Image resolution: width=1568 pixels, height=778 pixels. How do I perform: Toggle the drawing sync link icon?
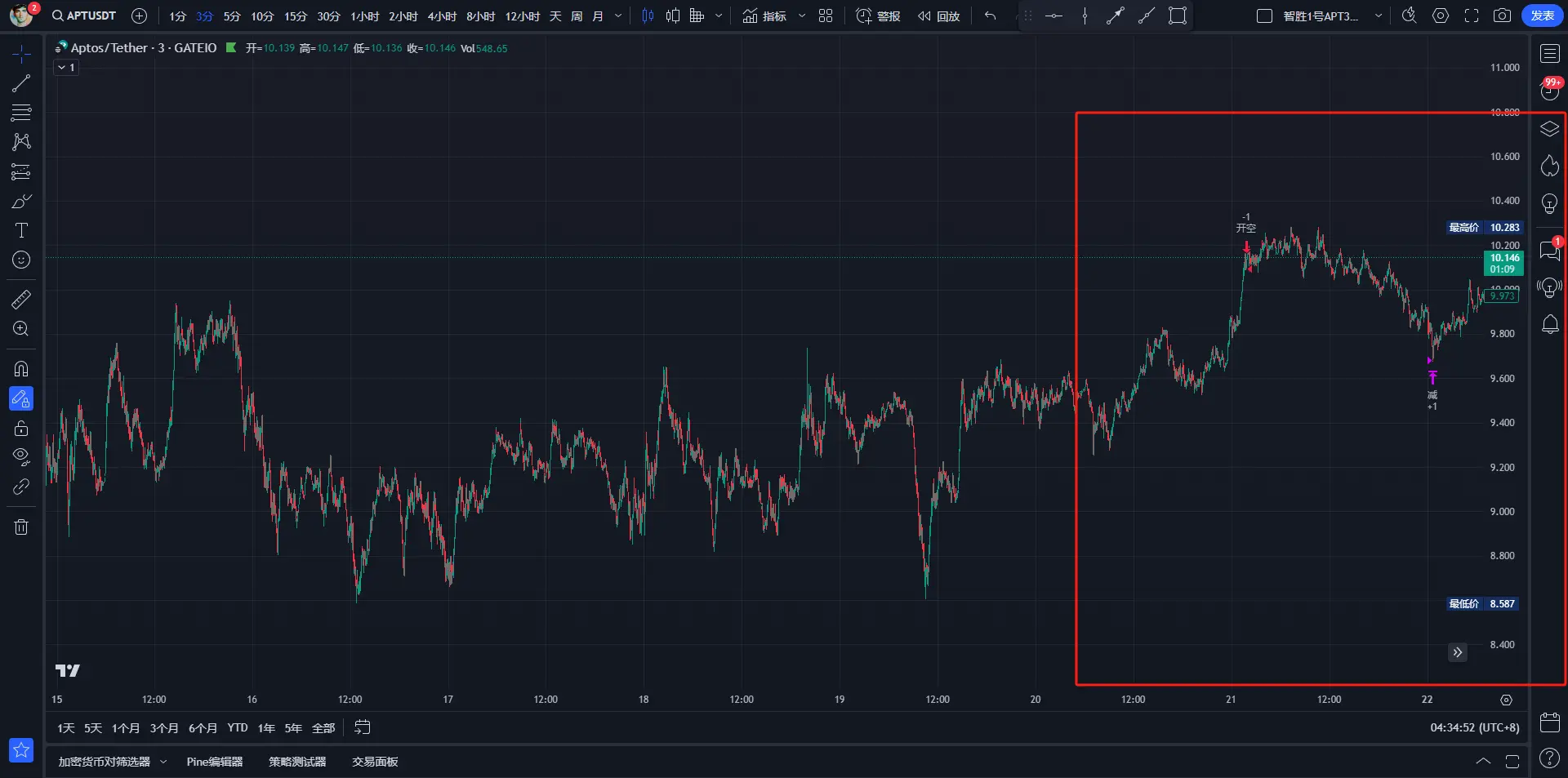21,487
